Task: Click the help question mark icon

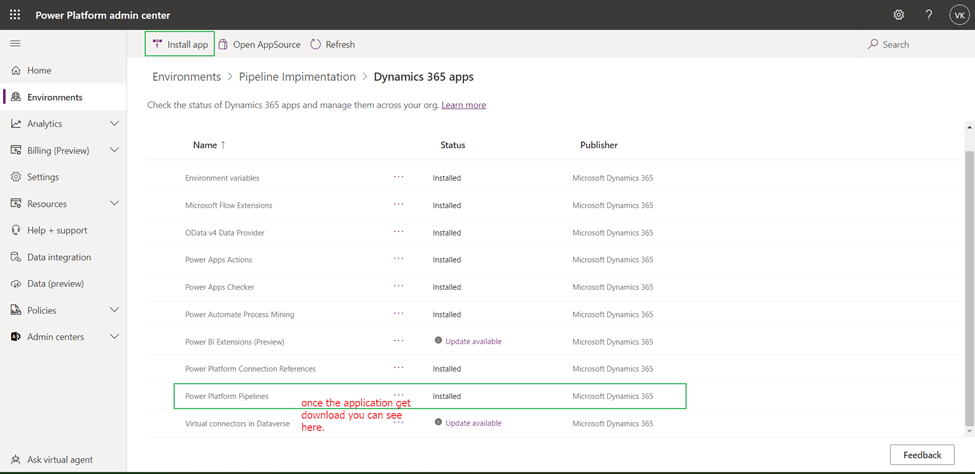Action: tap(928, 15)
